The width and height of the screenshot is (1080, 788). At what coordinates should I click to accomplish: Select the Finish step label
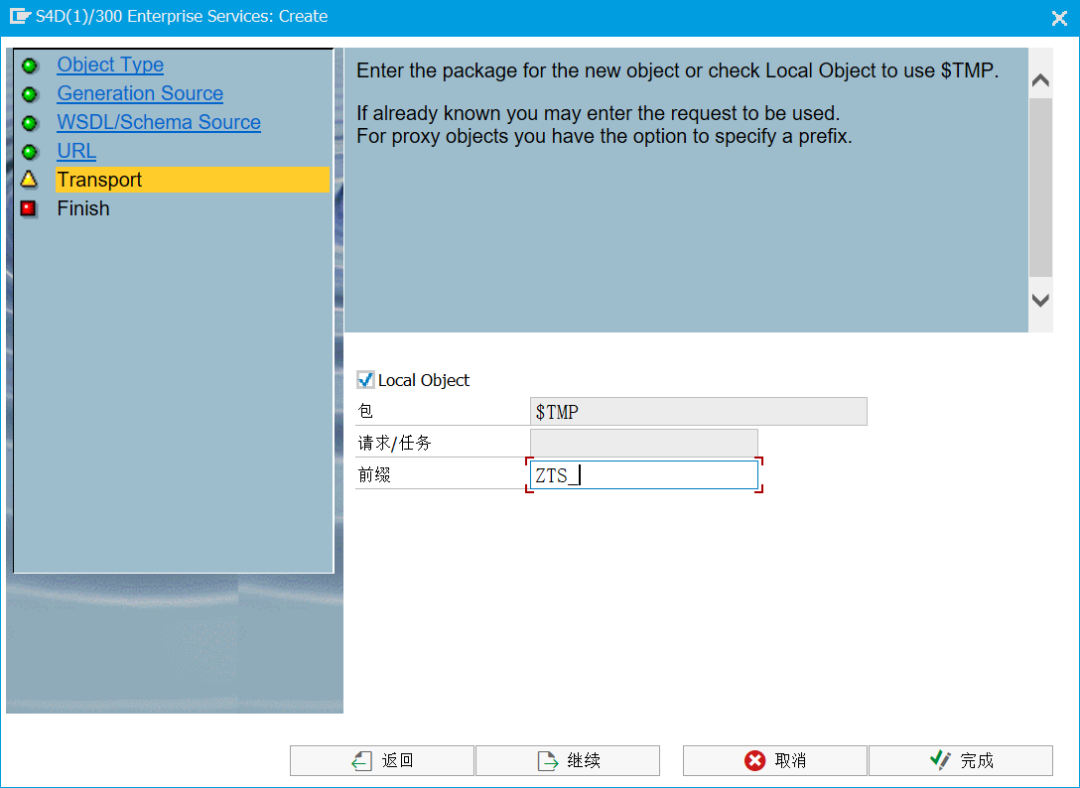(x=83, y=208)
